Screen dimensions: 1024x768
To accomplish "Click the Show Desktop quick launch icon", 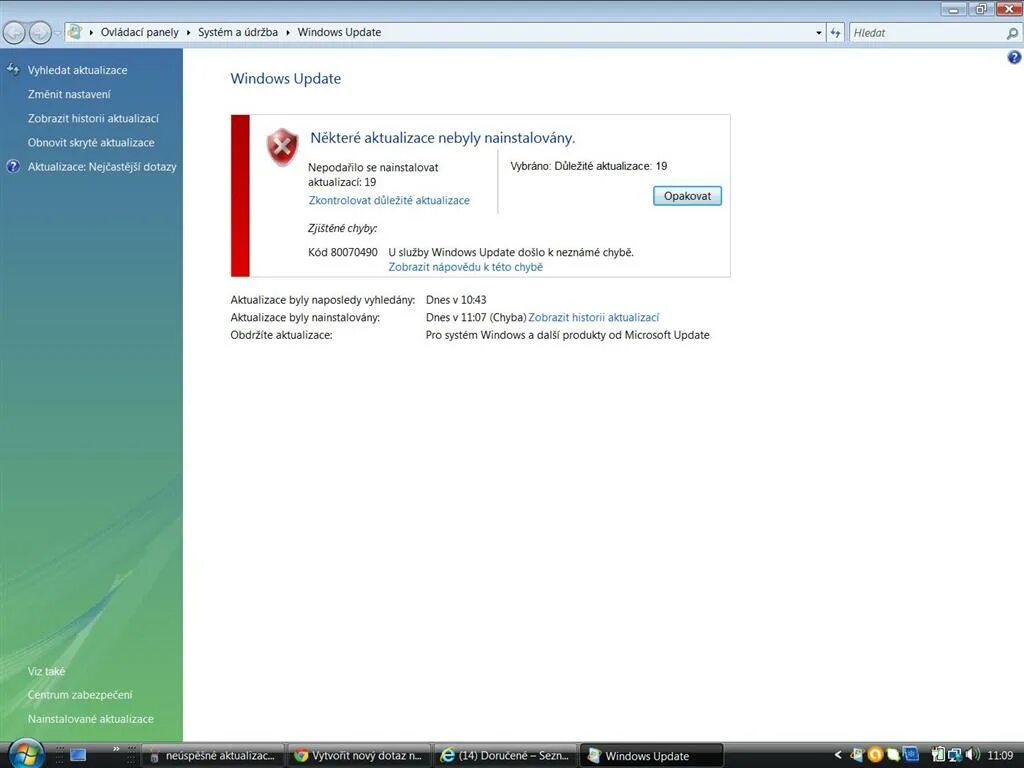I will tap(78, 755).
